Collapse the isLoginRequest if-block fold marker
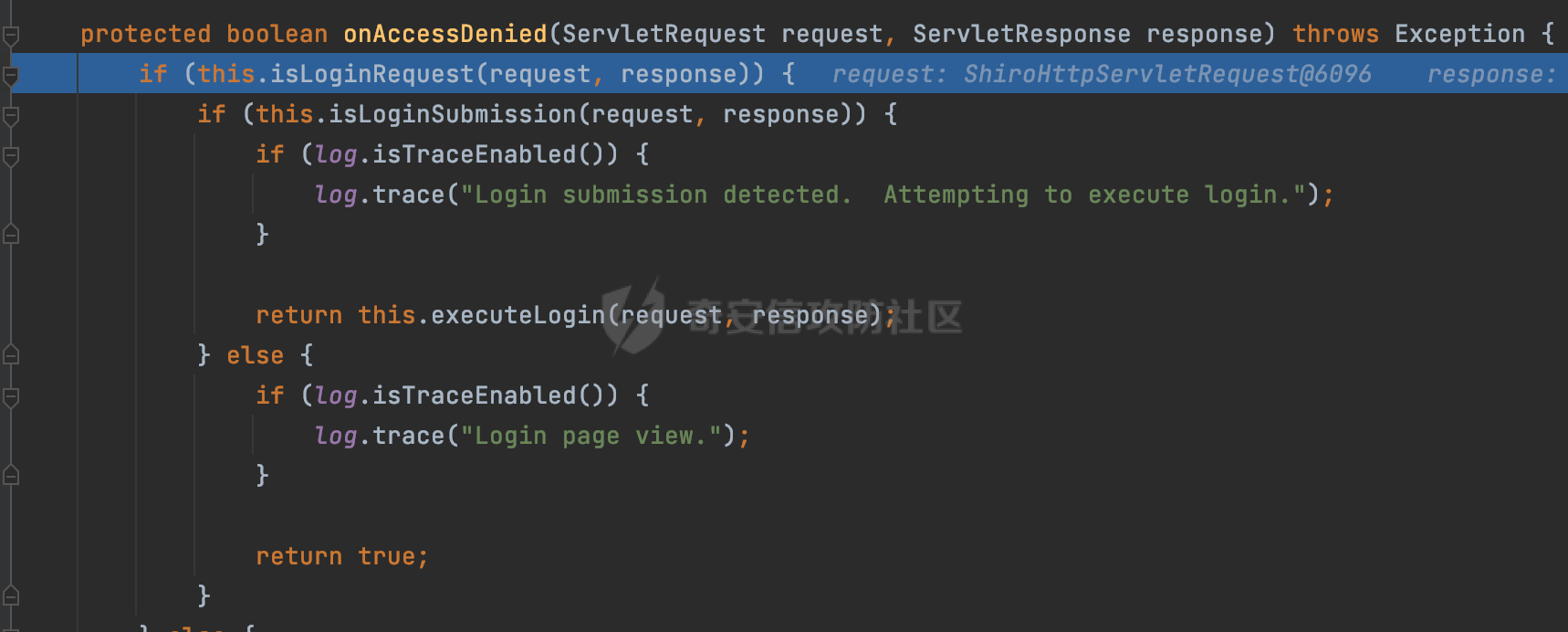This screenshot has height=632, width=1568. point(11,77)
